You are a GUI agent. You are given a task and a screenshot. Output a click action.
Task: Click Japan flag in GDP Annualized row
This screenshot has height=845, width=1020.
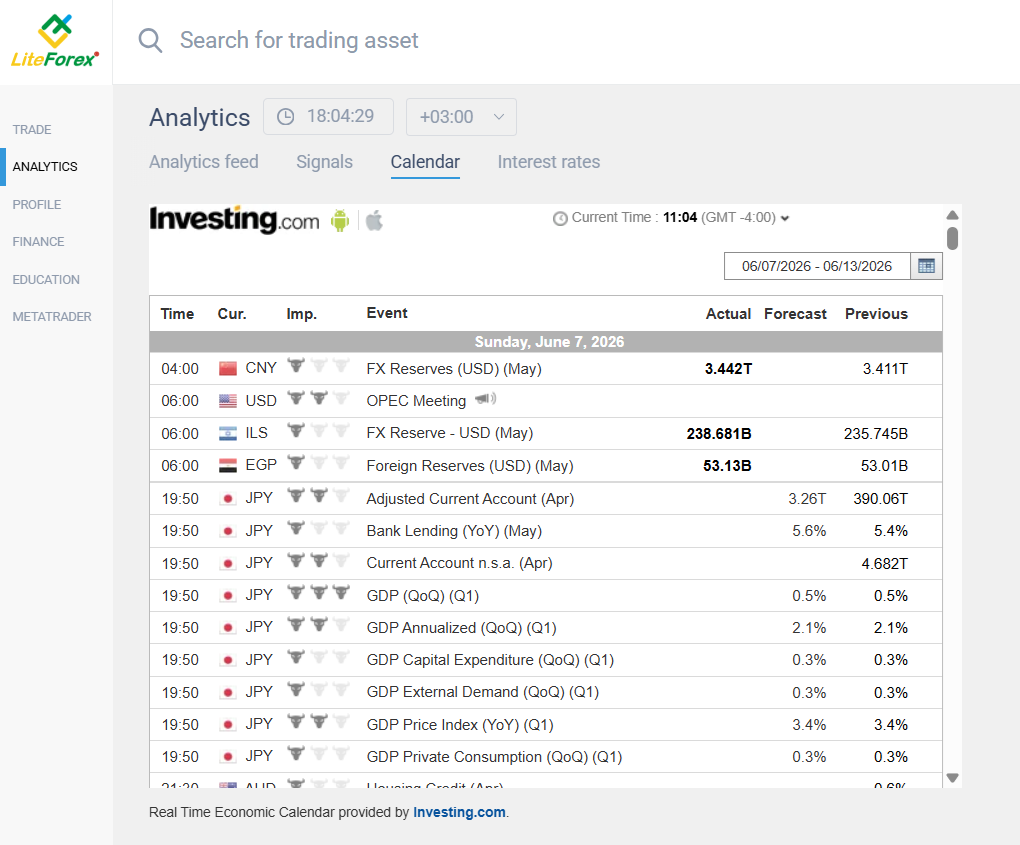[228, 628]
